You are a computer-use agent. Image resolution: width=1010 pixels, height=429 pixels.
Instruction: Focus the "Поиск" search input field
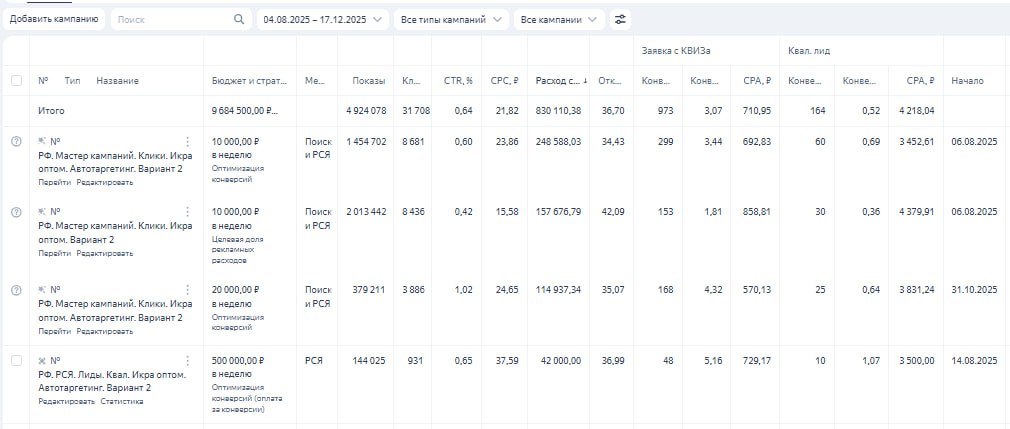170,19
